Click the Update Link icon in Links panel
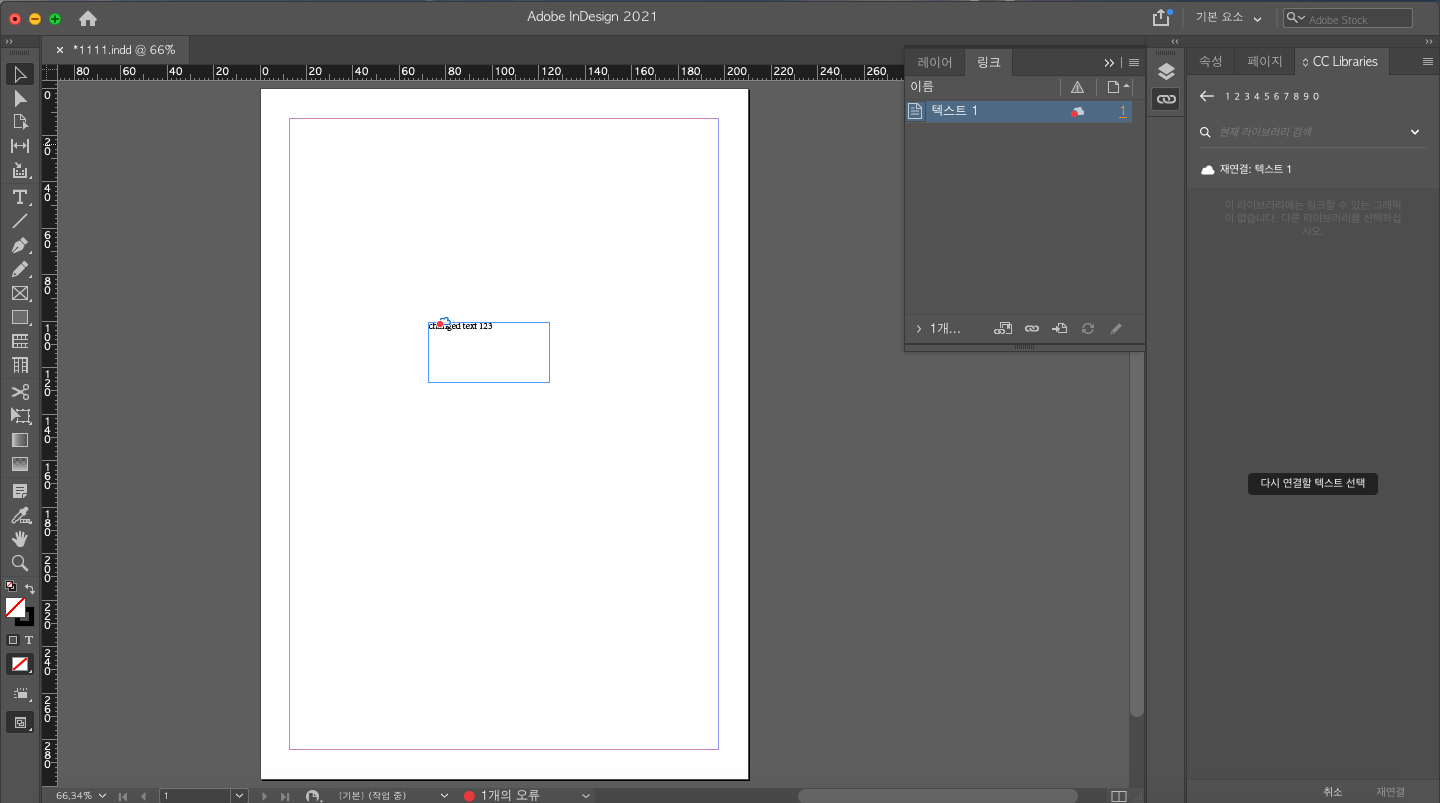Viewport: 1440px width, 803px height. (x=1088, y=328)
